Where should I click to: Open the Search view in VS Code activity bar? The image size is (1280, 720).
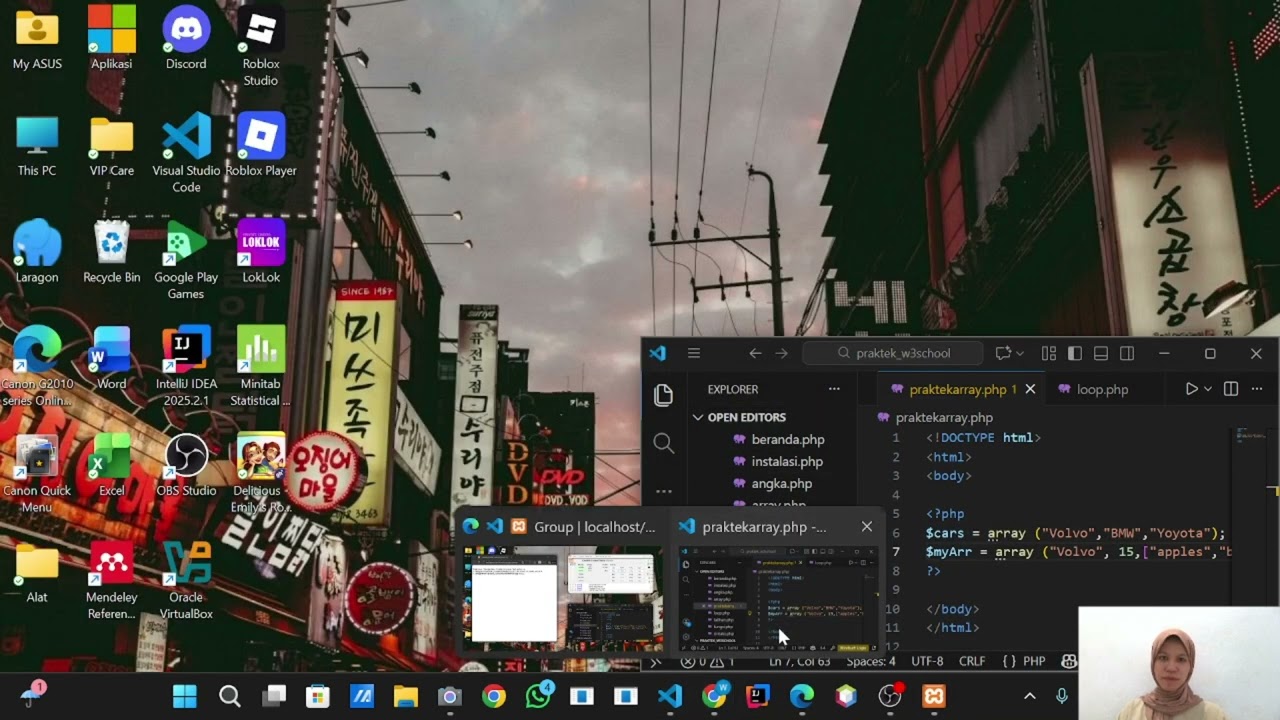[x=663, y=443]
